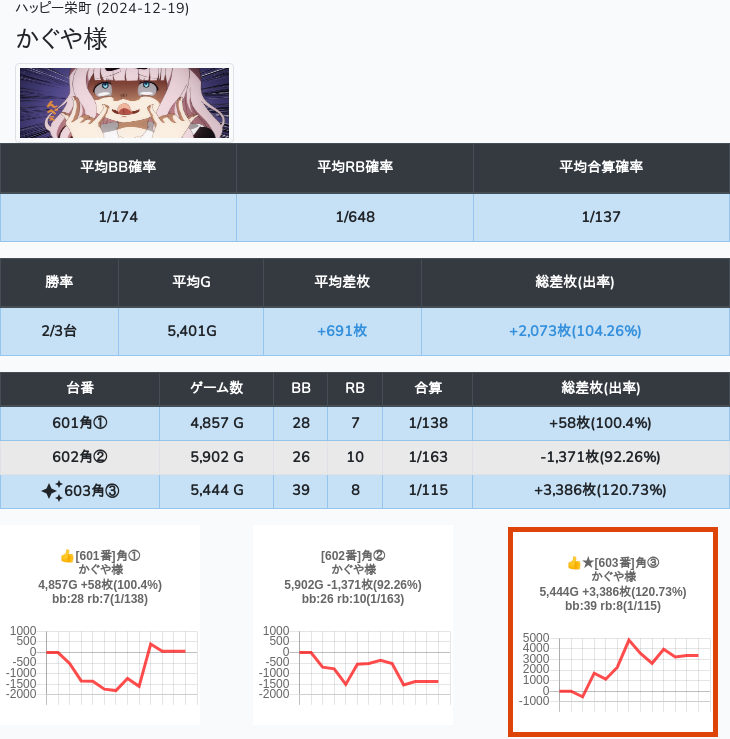Sort by the ゲーム数 column header
This screenshot has height=739, width=730.
[216, 388]
